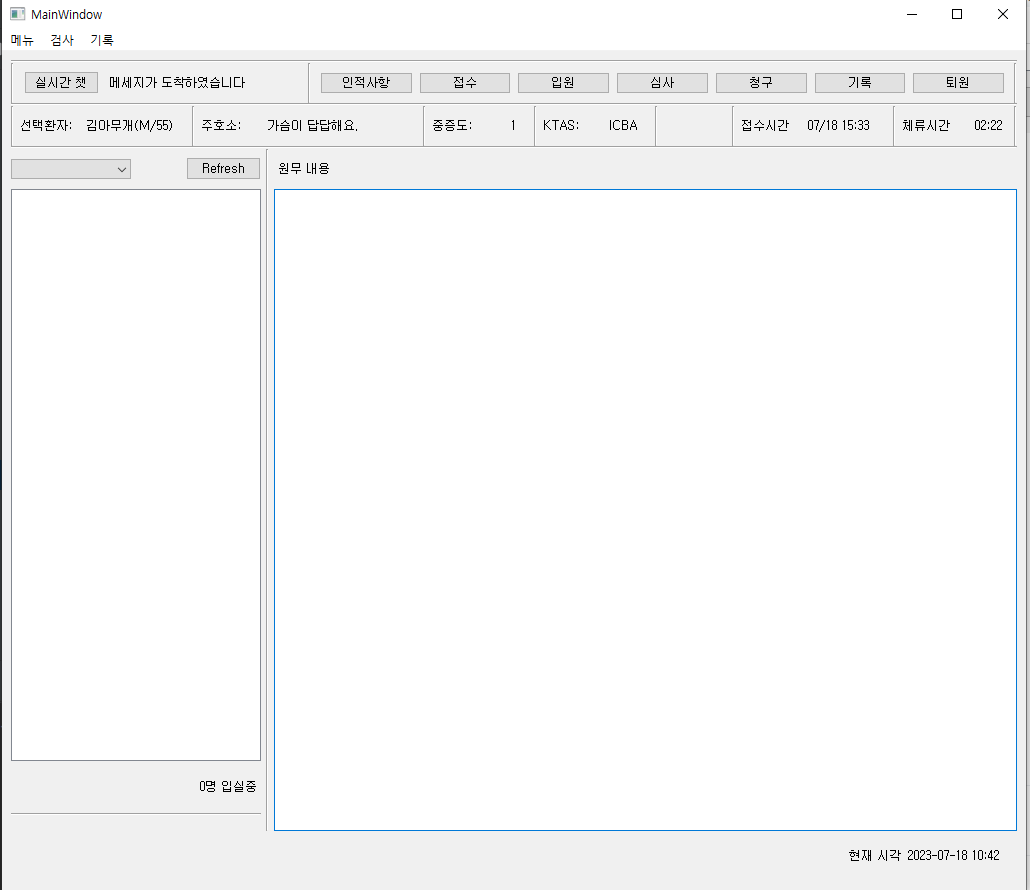Click the empty patient list box
1030x890 pixels.
tap(136, 475)
